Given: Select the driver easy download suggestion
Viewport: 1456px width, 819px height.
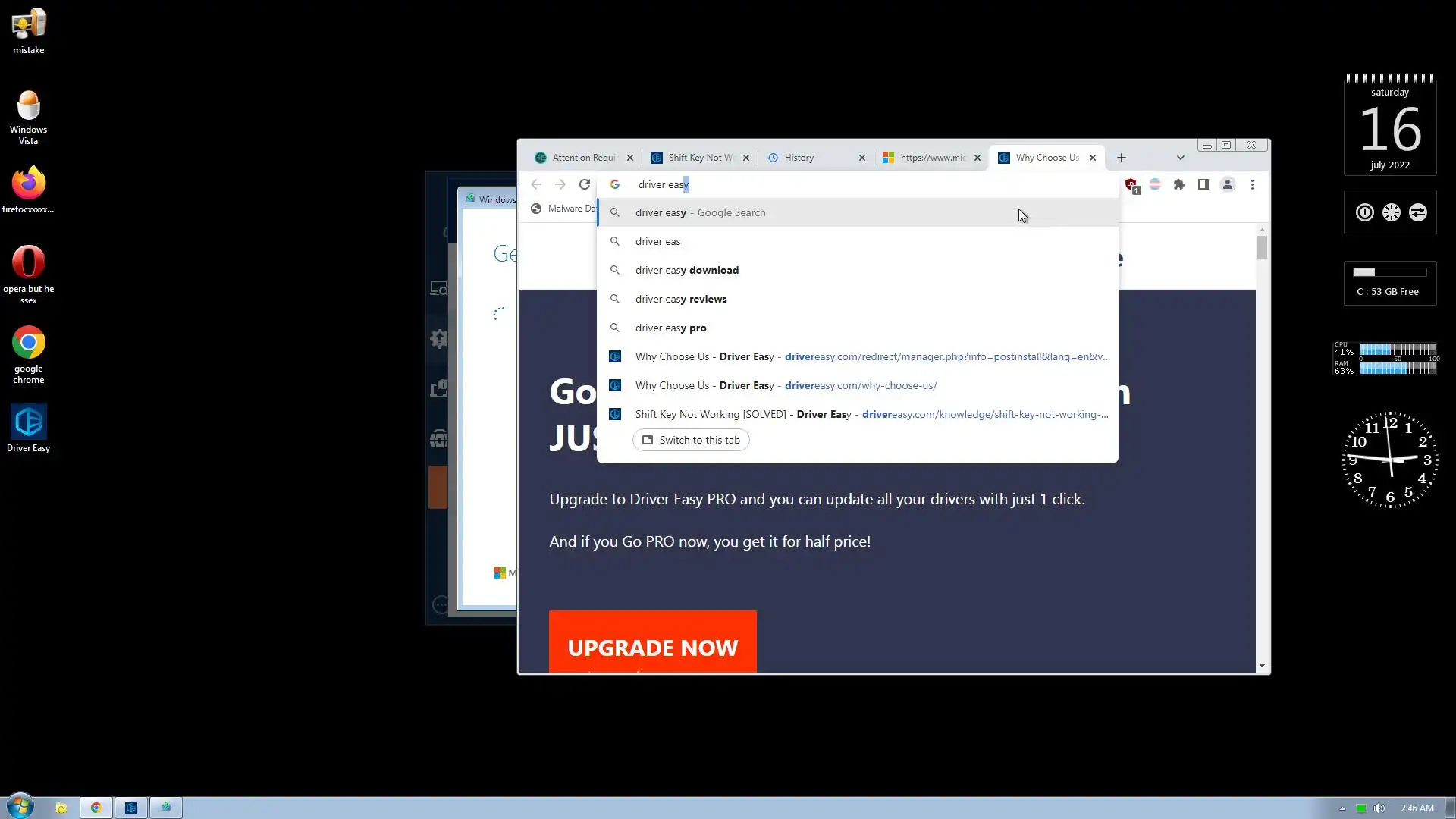Looking at the screenshot, I should click(x=686, y=270).
